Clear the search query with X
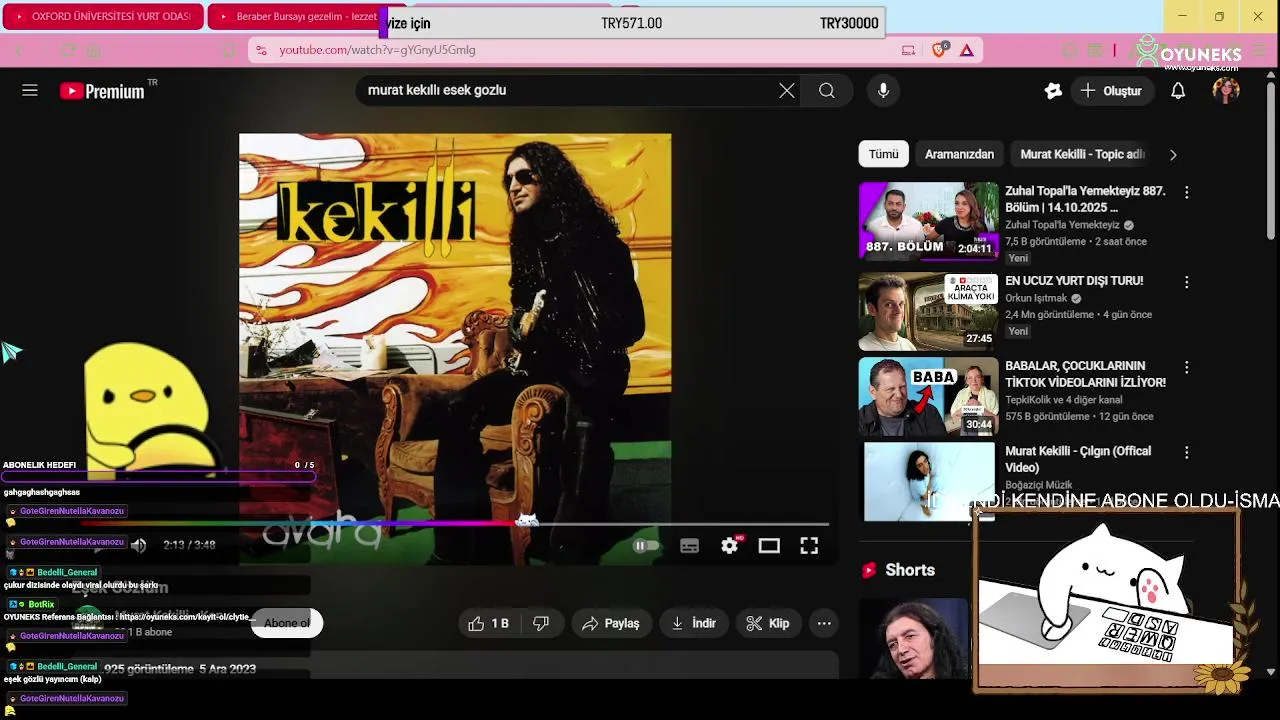The width and height of the screenshot is (1280, 720). tap(787, 91)
